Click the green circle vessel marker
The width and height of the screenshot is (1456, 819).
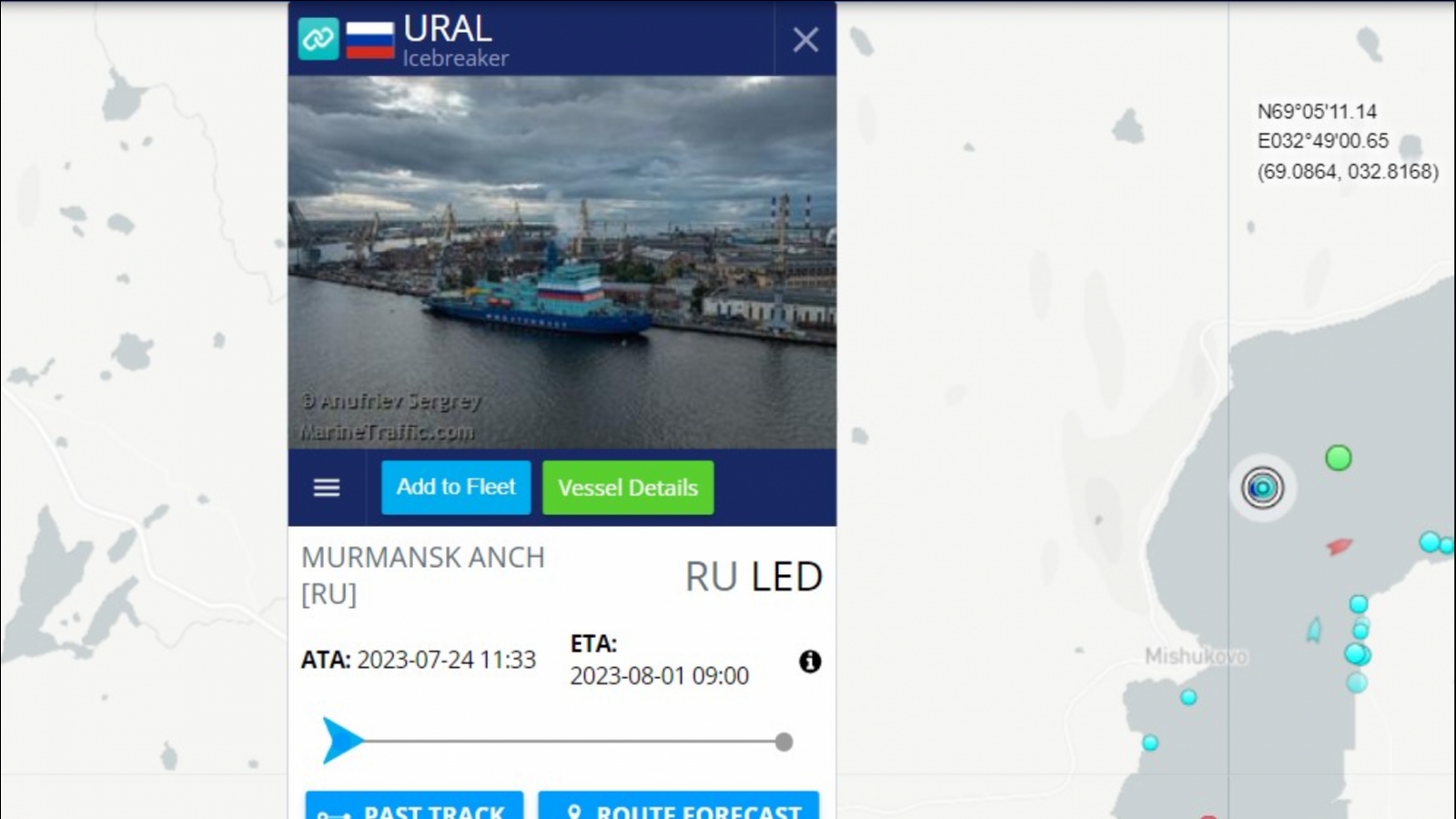click(1338, 458)
